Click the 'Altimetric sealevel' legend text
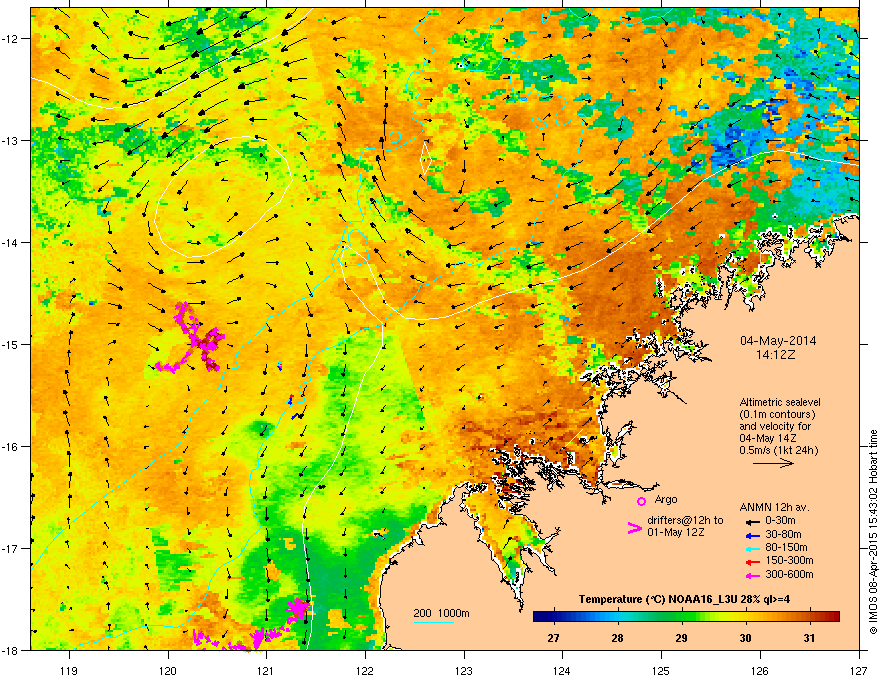This screenshot has height=680, width=880. 780,402
